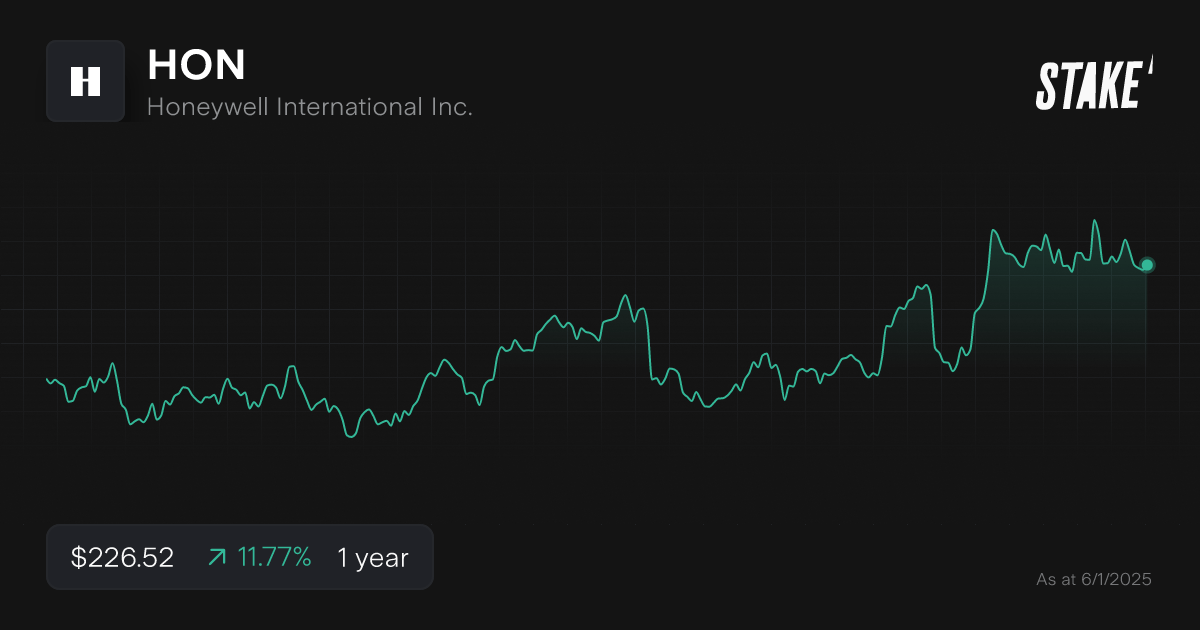Click the 'As at 6/1/2025' timestamp link
This screenshot has height=630, width=1200.
[1093, 579]
